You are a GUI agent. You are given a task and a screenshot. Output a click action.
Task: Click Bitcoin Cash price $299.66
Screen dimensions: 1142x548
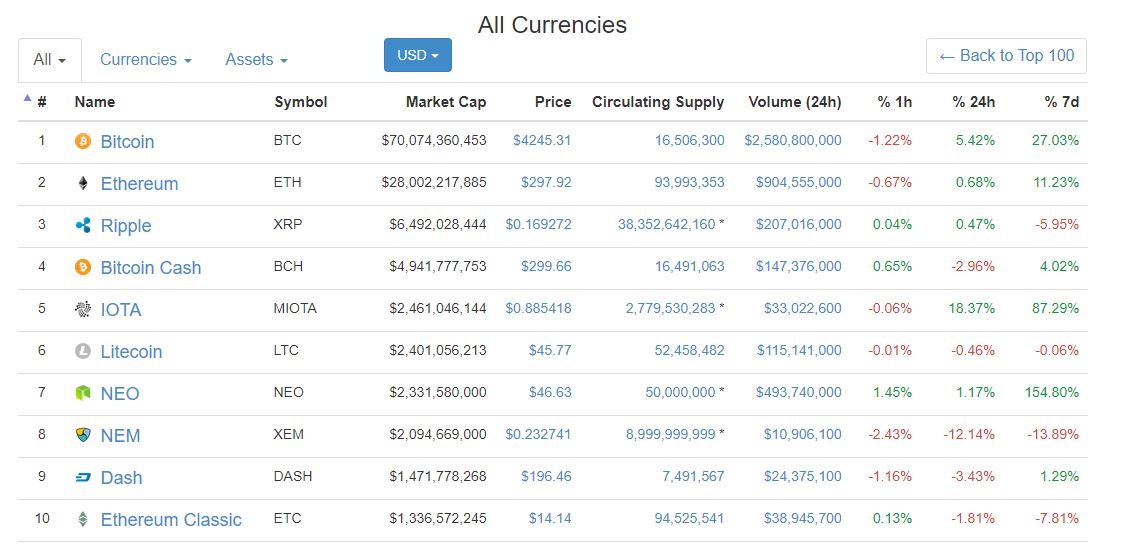[x=546, y=267]
